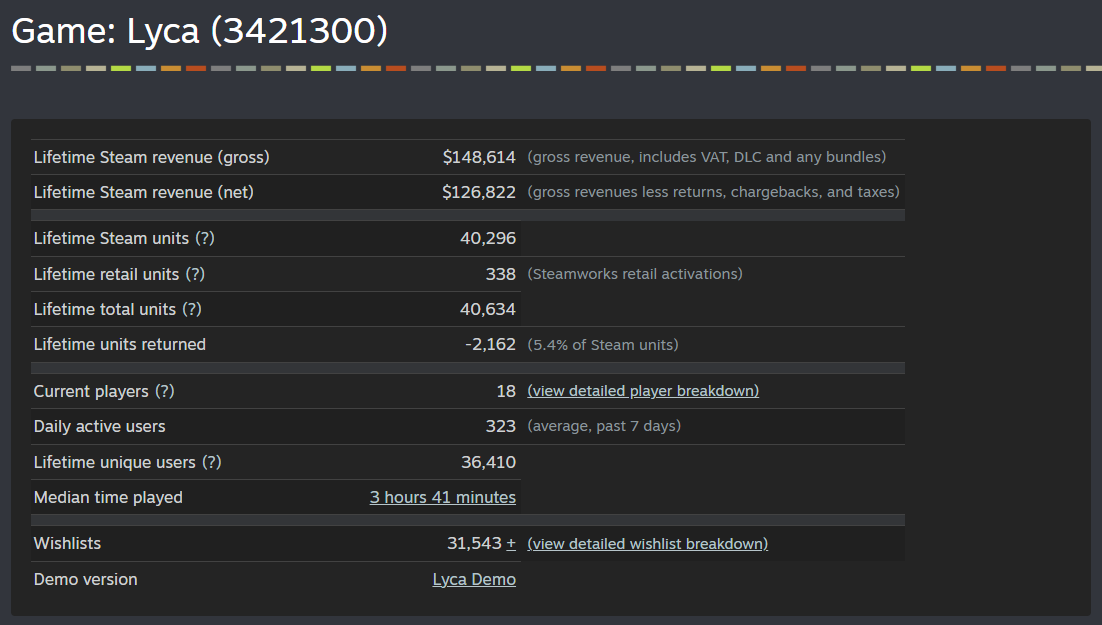Click the returns, chargebacks, and taxes note
This screenshot has height=625, width=1102.
pos(713,193)
